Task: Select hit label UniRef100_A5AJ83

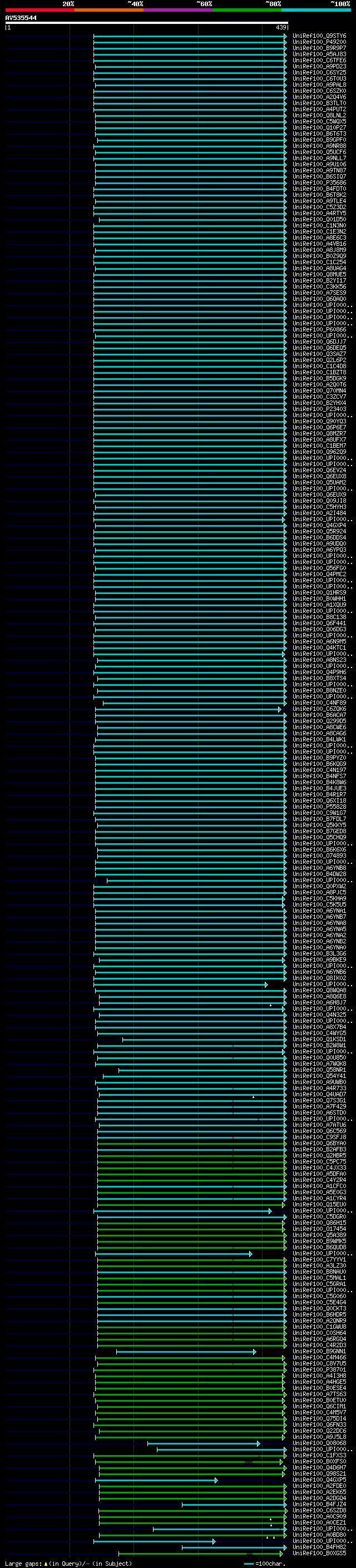Action: click(x=319, y=54)
